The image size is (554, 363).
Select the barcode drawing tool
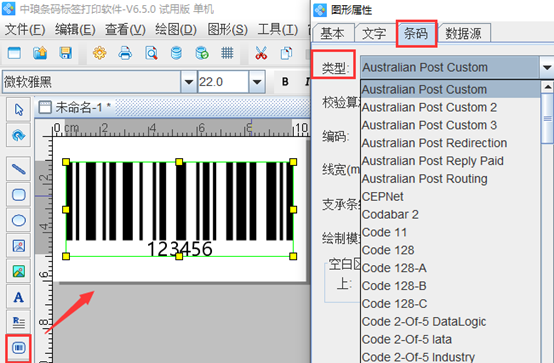(x=18, y=348)
